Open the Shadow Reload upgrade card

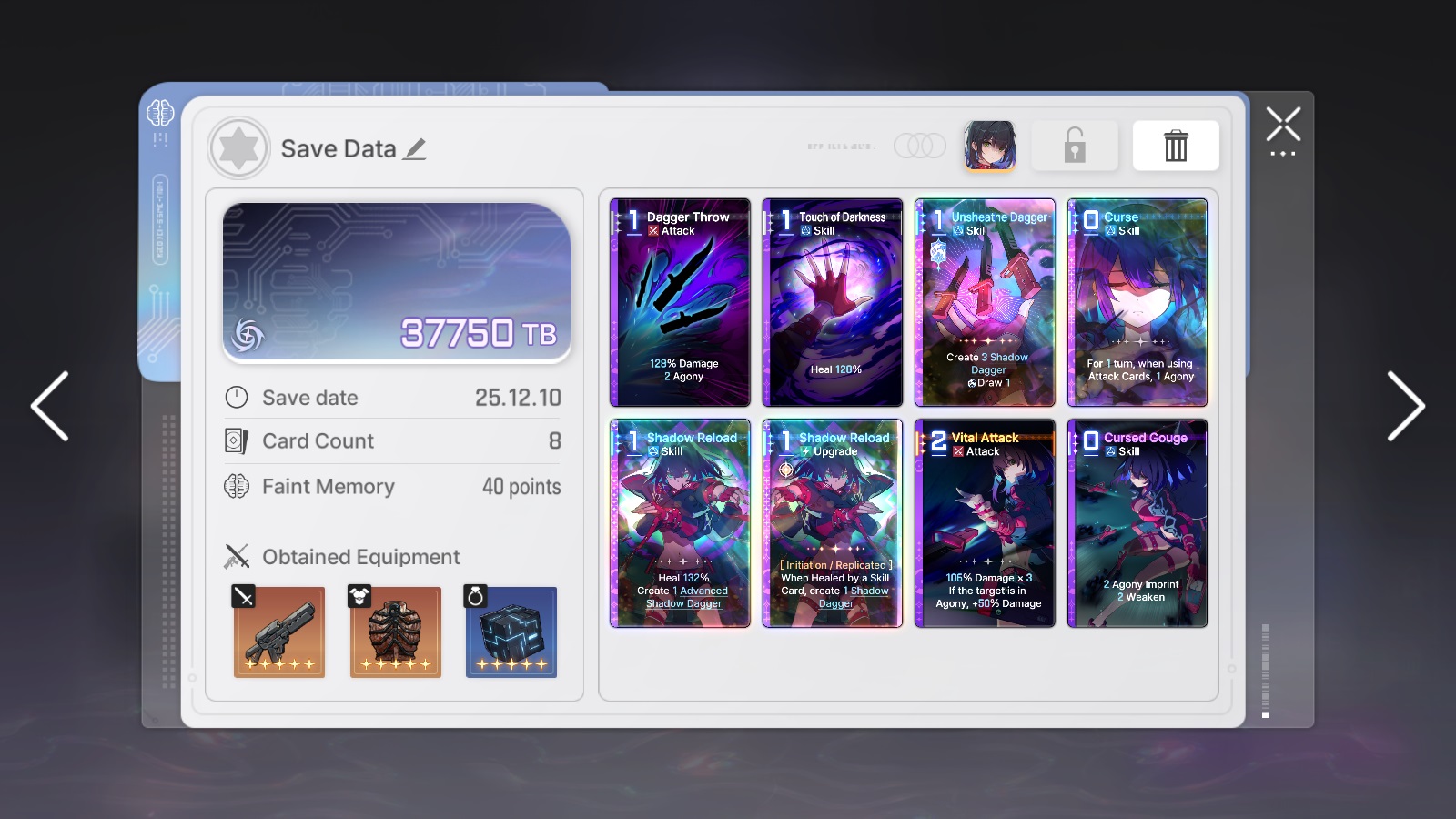(833, 523)
